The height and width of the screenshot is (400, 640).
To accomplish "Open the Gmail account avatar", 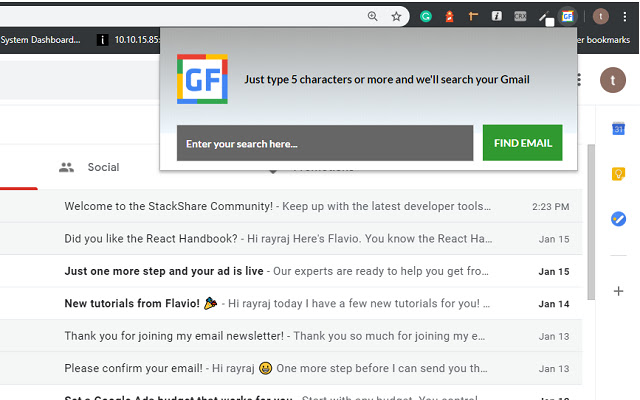I will pos(613,80).
